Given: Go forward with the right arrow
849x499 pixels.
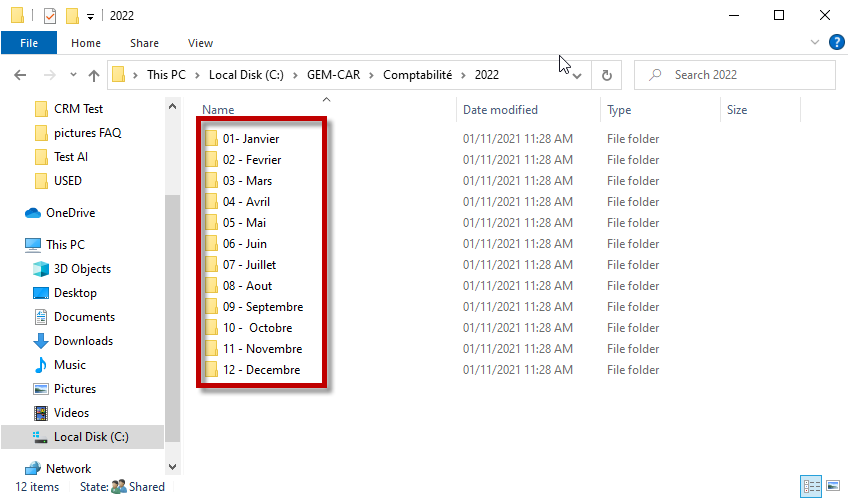Looking at the screenshot, I should point(49,75).
